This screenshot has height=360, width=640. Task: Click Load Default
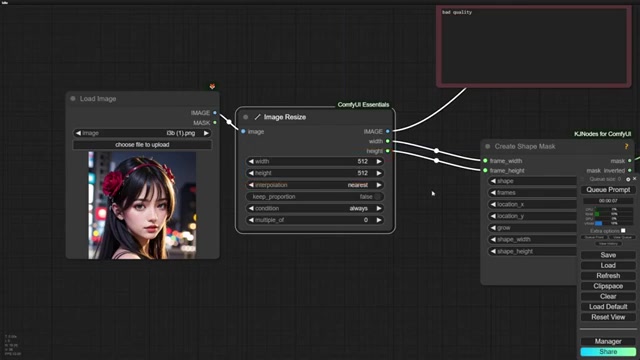[608, 307]
